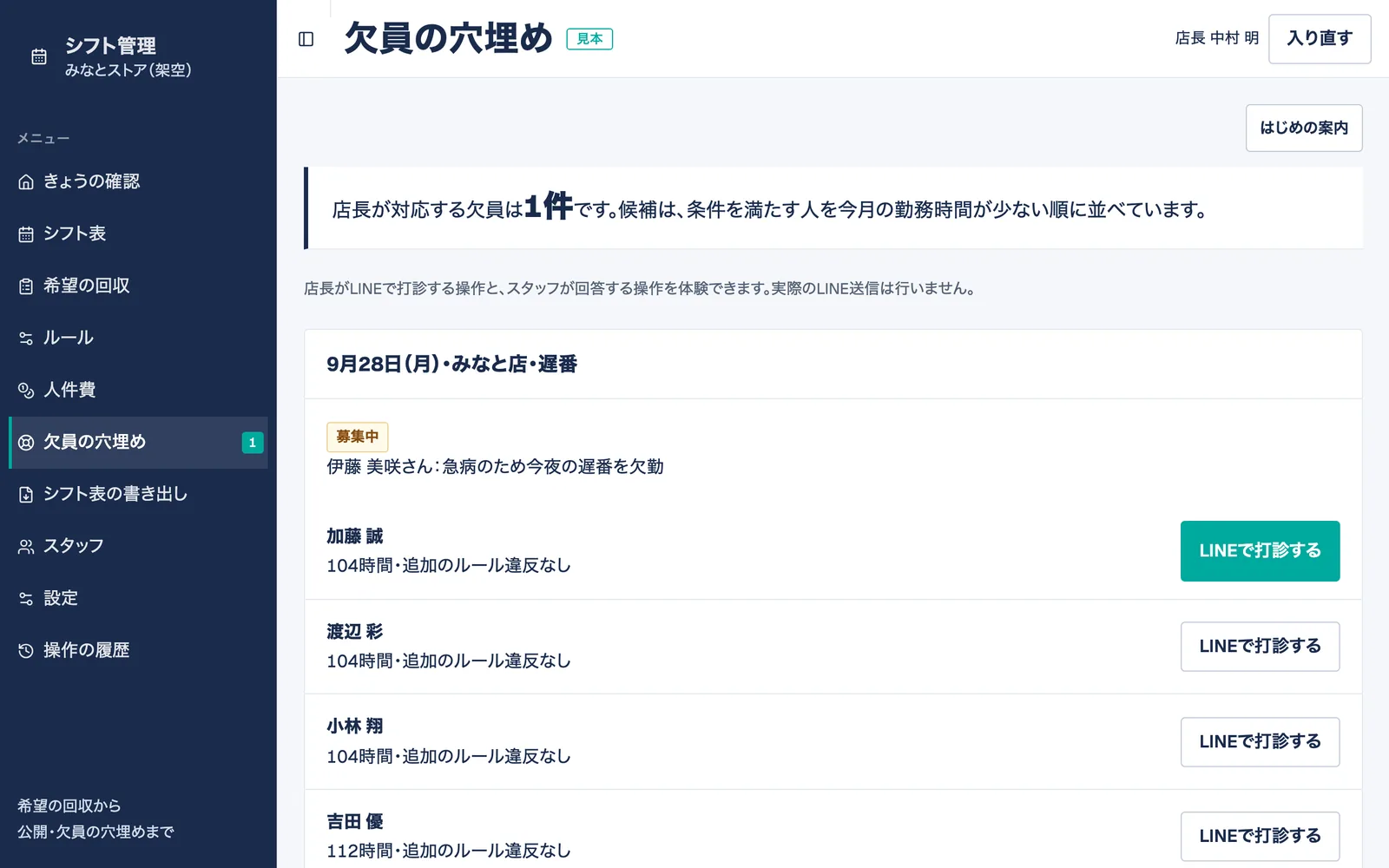
Task: Click the 見本 badge next to the title
Action: 589,39
